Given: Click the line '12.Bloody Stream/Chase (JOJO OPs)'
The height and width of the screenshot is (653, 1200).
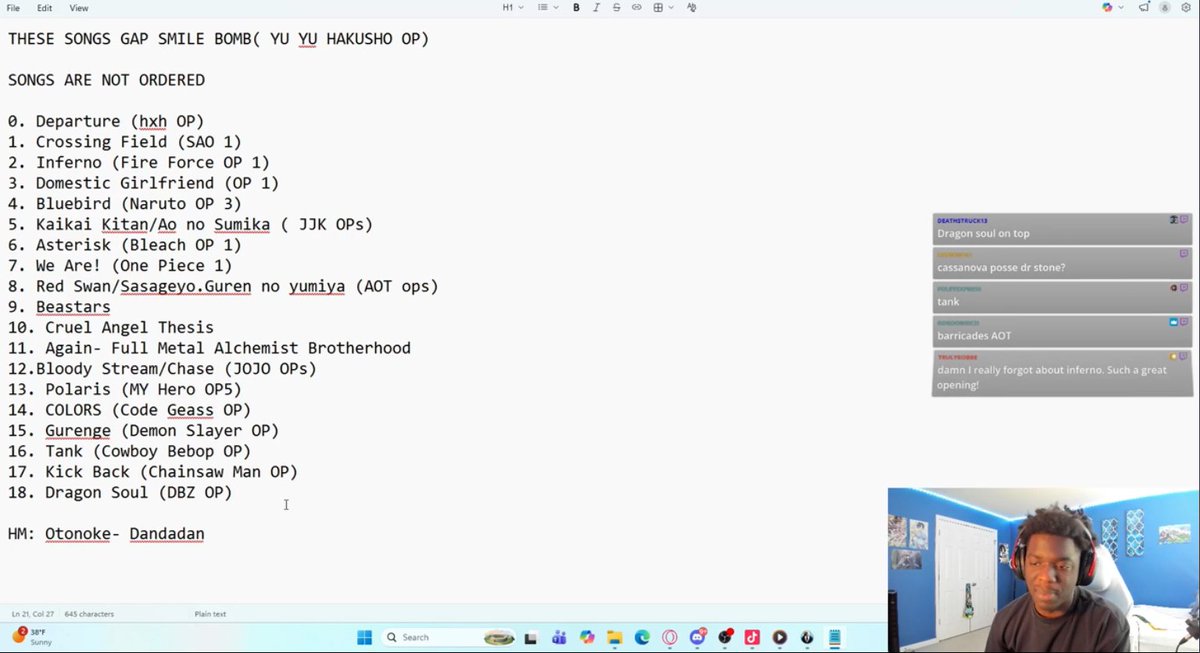Looking at the screenshot, I should (x=162, y=369).
